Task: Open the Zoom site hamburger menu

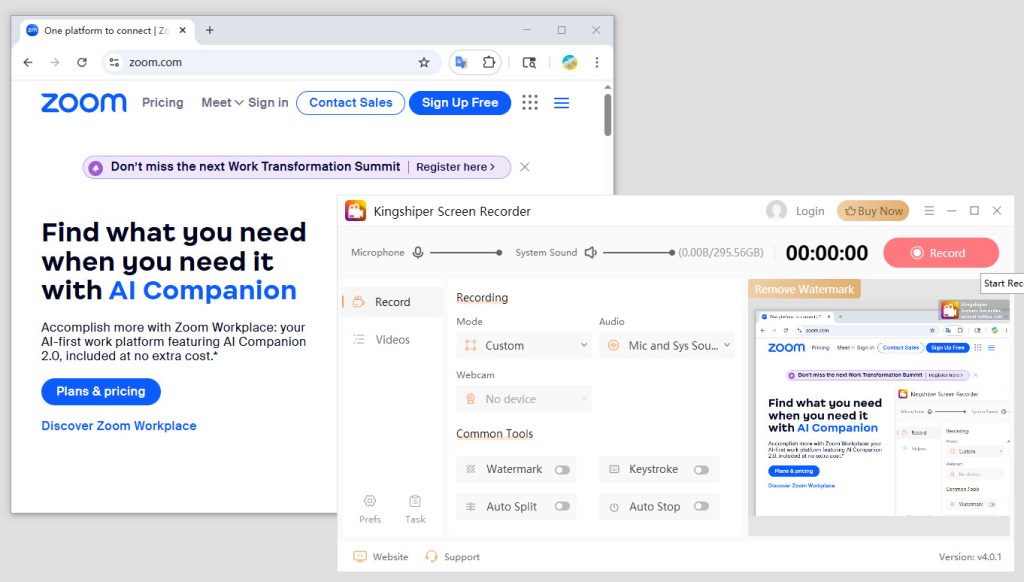Action: (562, 103)
